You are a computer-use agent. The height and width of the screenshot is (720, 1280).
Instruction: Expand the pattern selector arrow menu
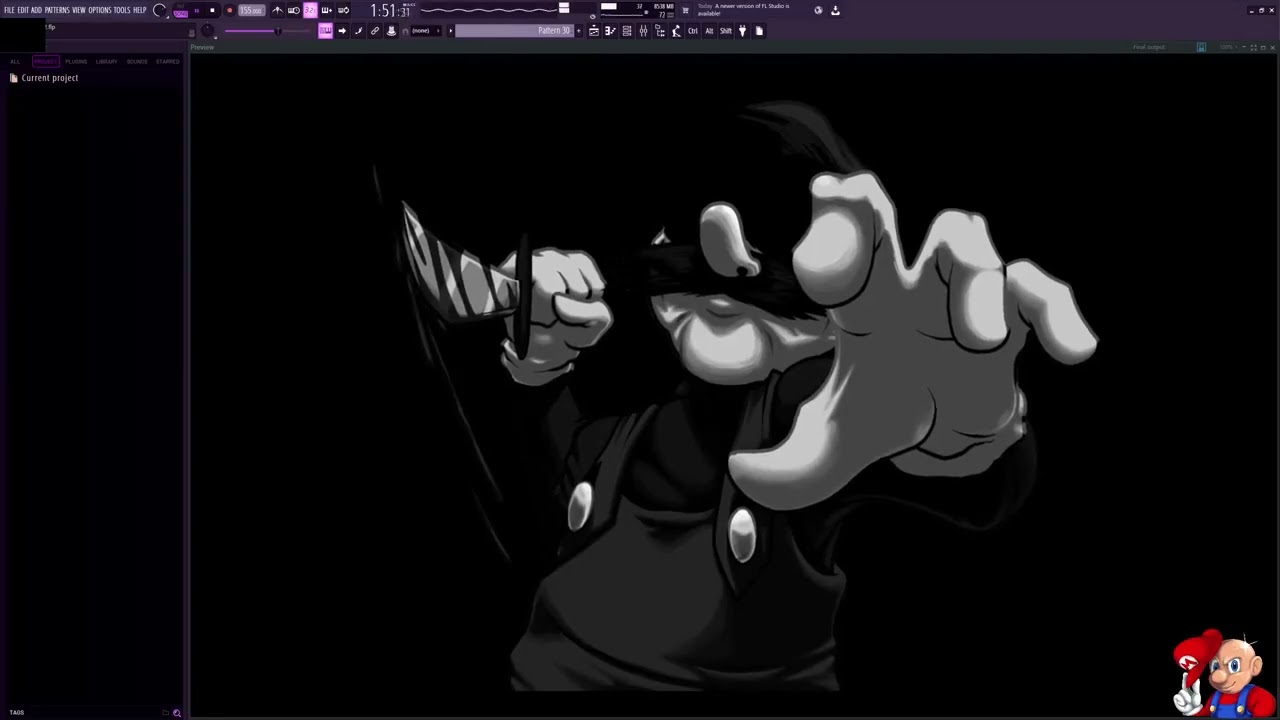point(450,31)
